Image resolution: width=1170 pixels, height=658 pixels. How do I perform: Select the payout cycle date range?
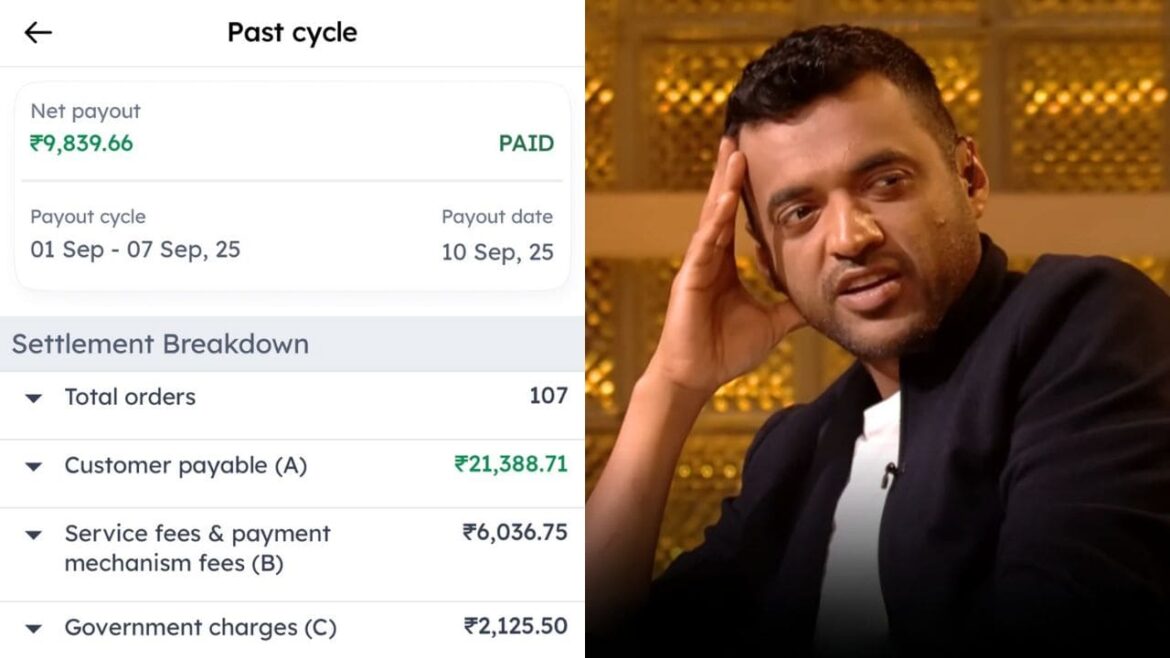(135, 249)
